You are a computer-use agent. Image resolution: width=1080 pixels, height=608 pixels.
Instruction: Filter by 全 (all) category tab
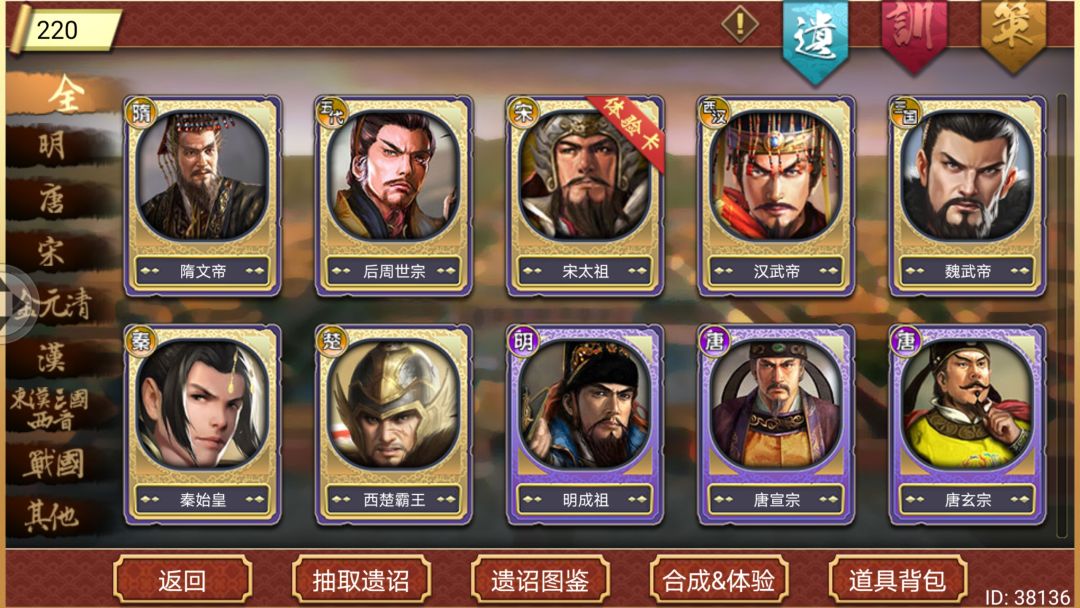click(64, 95)
